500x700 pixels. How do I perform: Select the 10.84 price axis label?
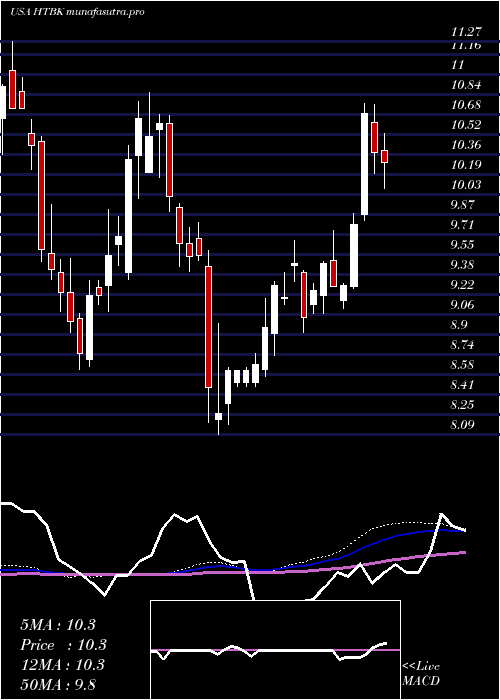tap(467, 85)
